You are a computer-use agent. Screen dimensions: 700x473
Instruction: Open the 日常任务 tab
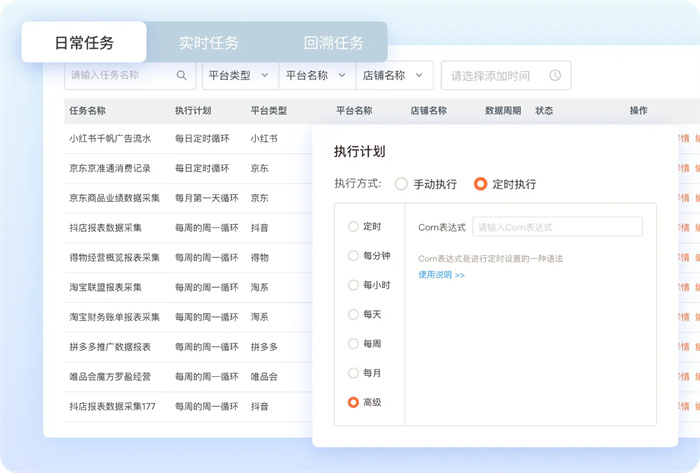[84, 43]
